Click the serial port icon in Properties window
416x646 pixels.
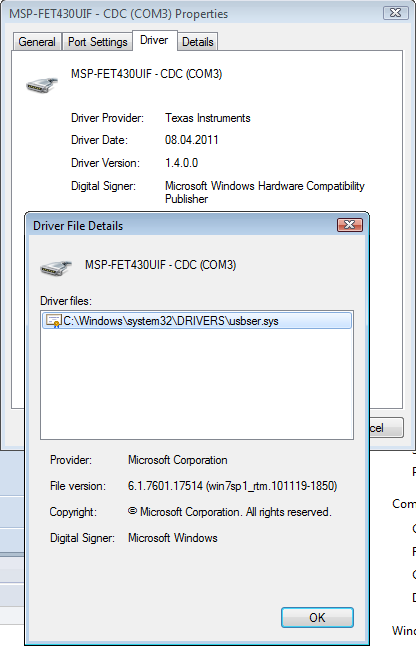click(x=42, y=85)
